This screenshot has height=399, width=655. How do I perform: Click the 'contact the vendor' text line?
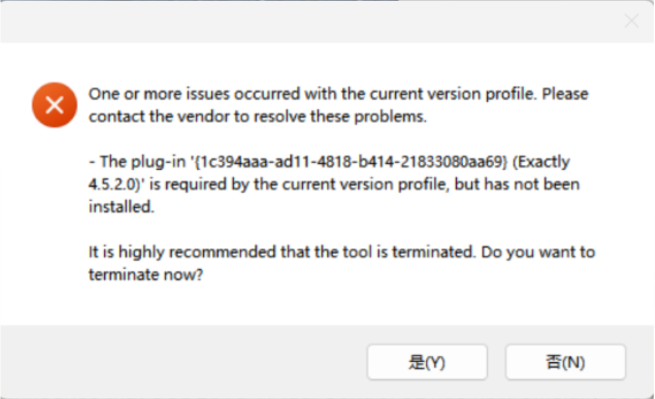pos(257,116)
